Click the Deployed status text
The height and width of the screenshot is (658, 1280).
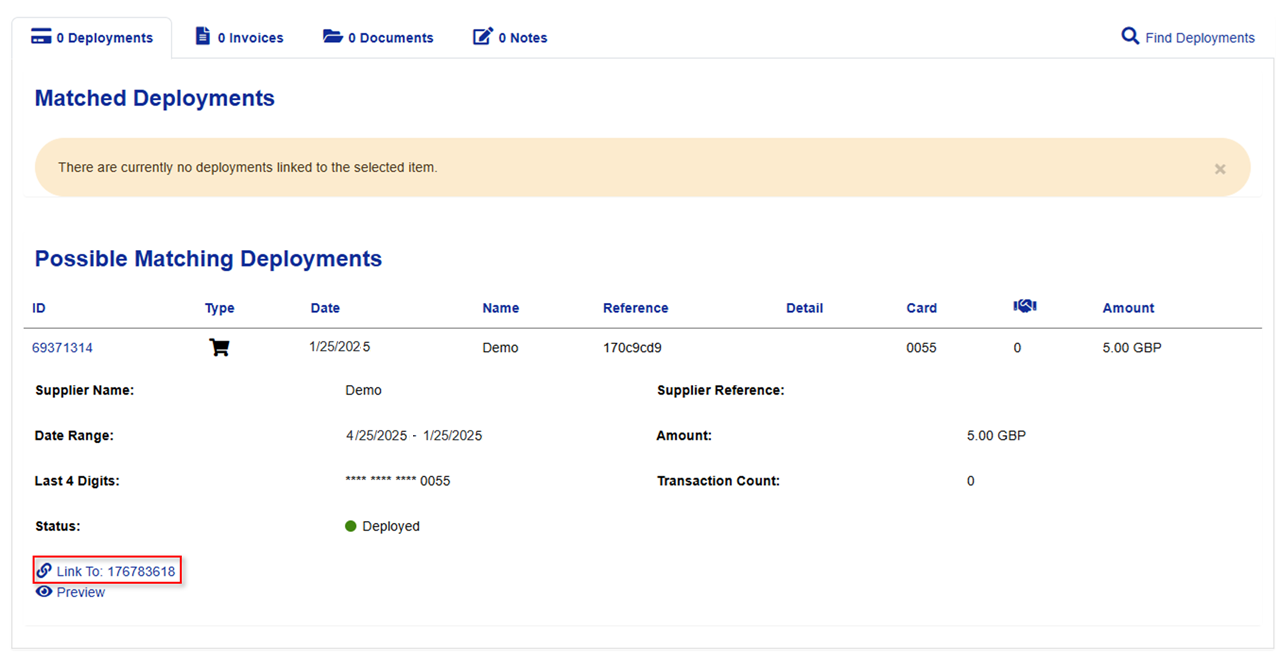tap(391, 526)
